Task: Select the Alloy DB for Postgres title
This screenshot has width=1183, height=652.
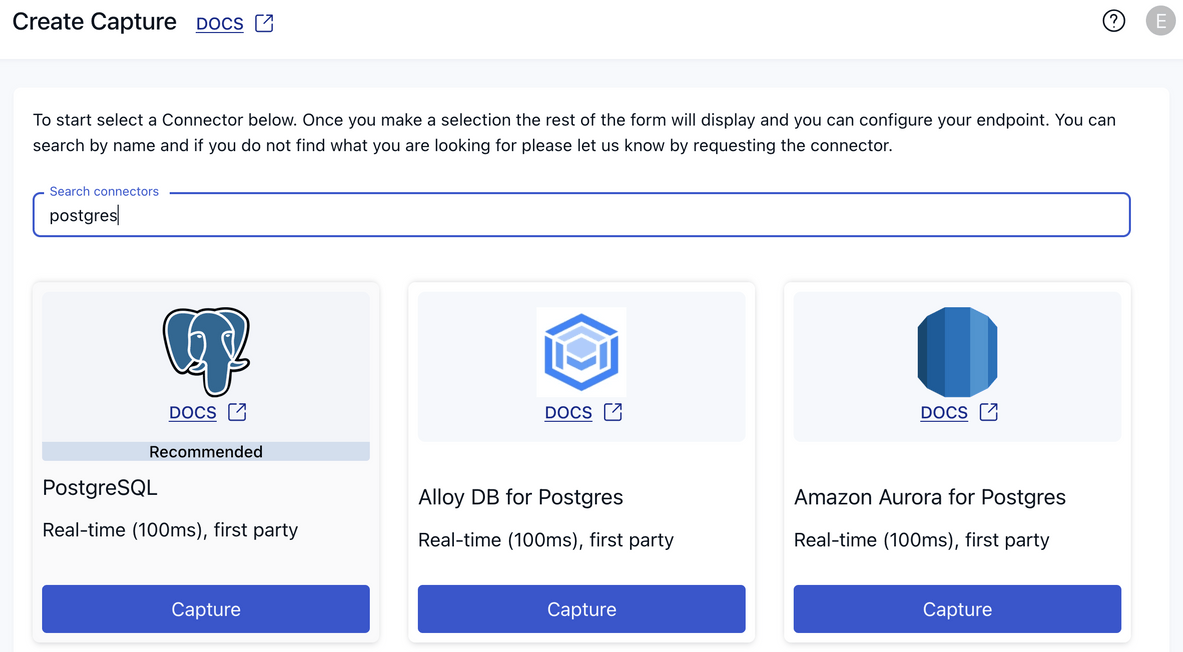Action: pyautogui.click(x=520, y=497)
